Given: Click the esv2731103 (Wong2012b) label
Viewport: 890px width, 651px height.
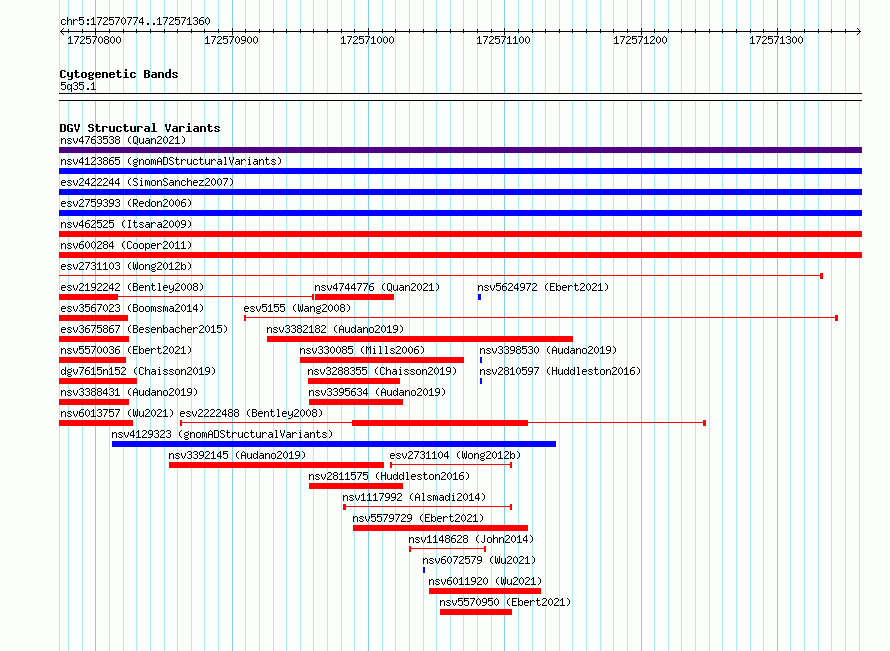Looking at the screenshot, I should (x=126, y=266).
